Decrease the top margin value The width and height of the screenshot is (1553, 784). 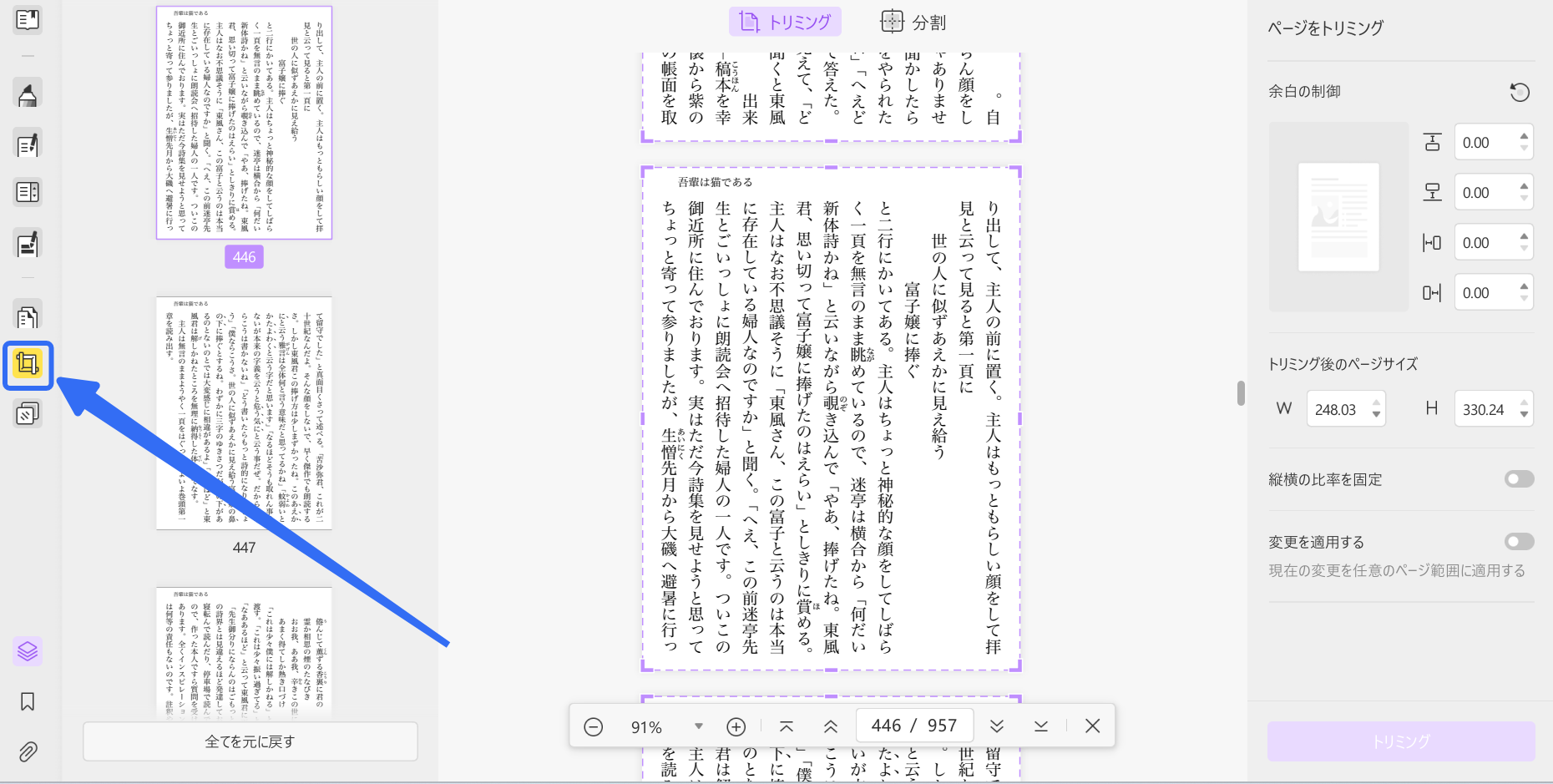[1525, 149]
